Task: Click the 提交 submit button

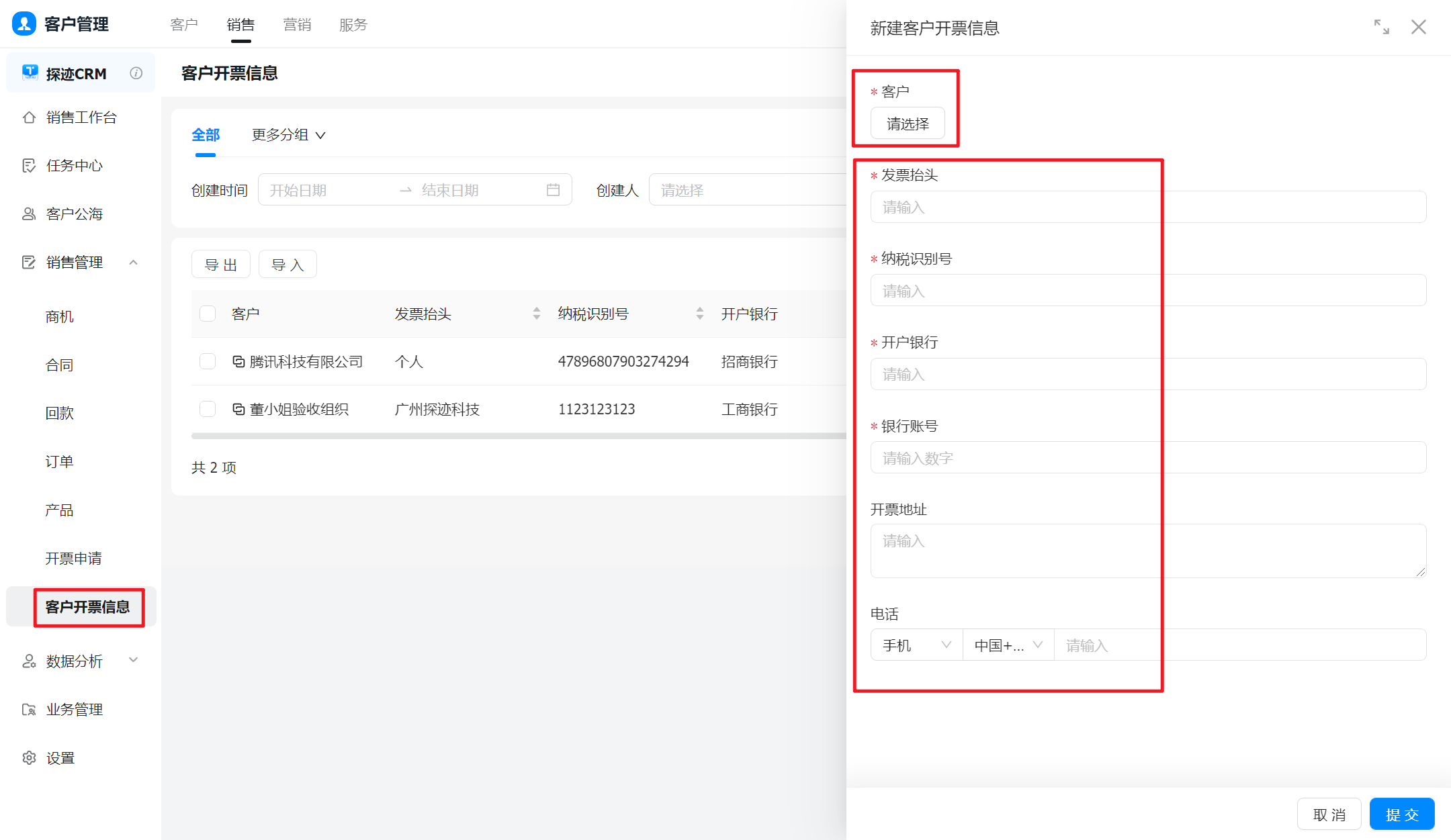Action: pos(1402,814)
